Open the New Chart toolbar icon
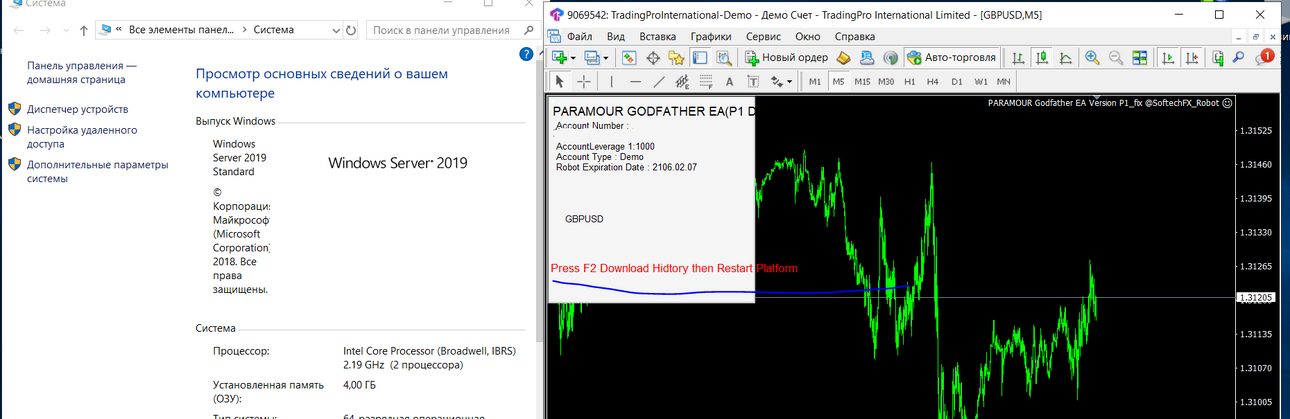1290x419 pixels. pyautogui.click(x=560, y=57)
